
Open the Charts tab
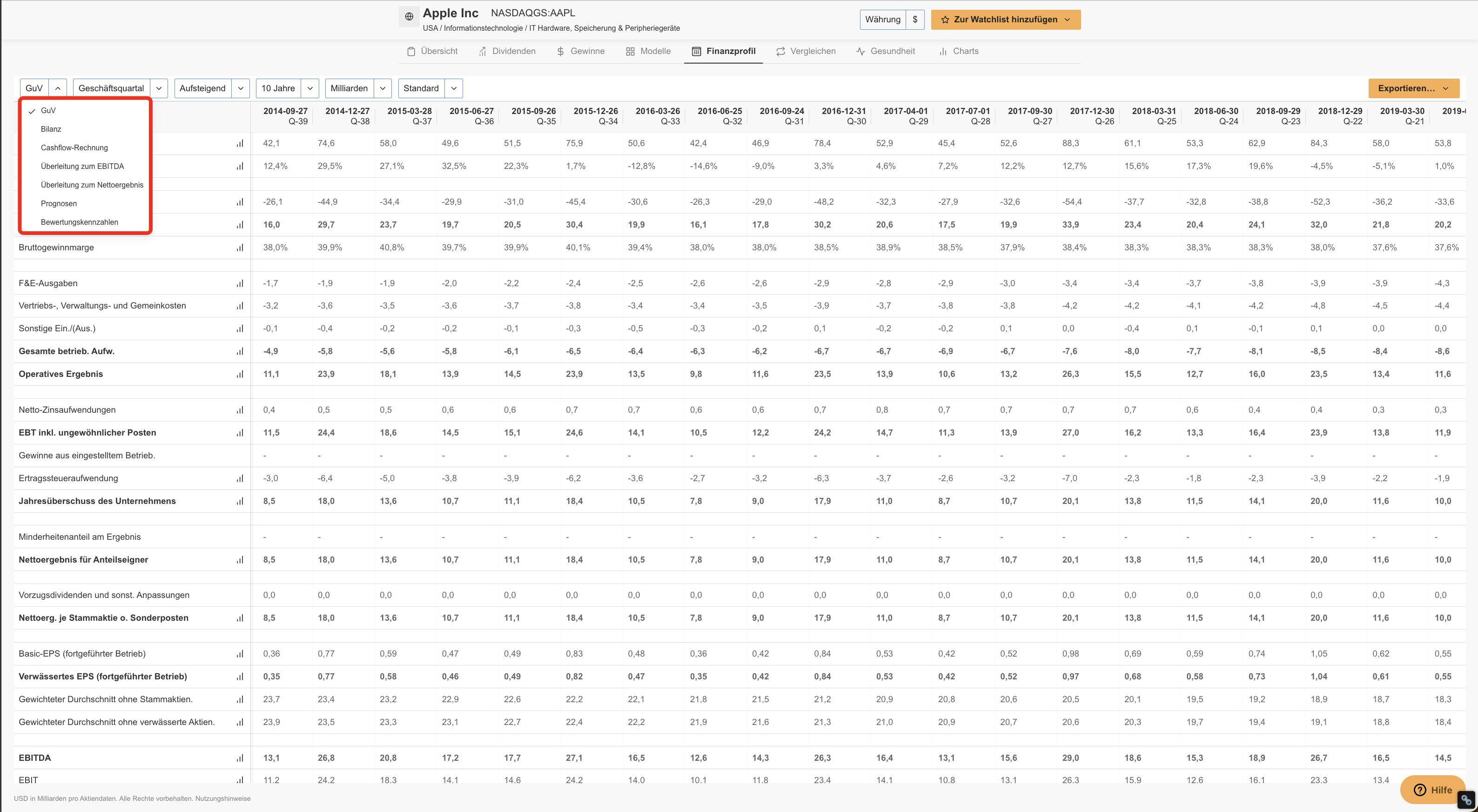click(x=959, y=51)
